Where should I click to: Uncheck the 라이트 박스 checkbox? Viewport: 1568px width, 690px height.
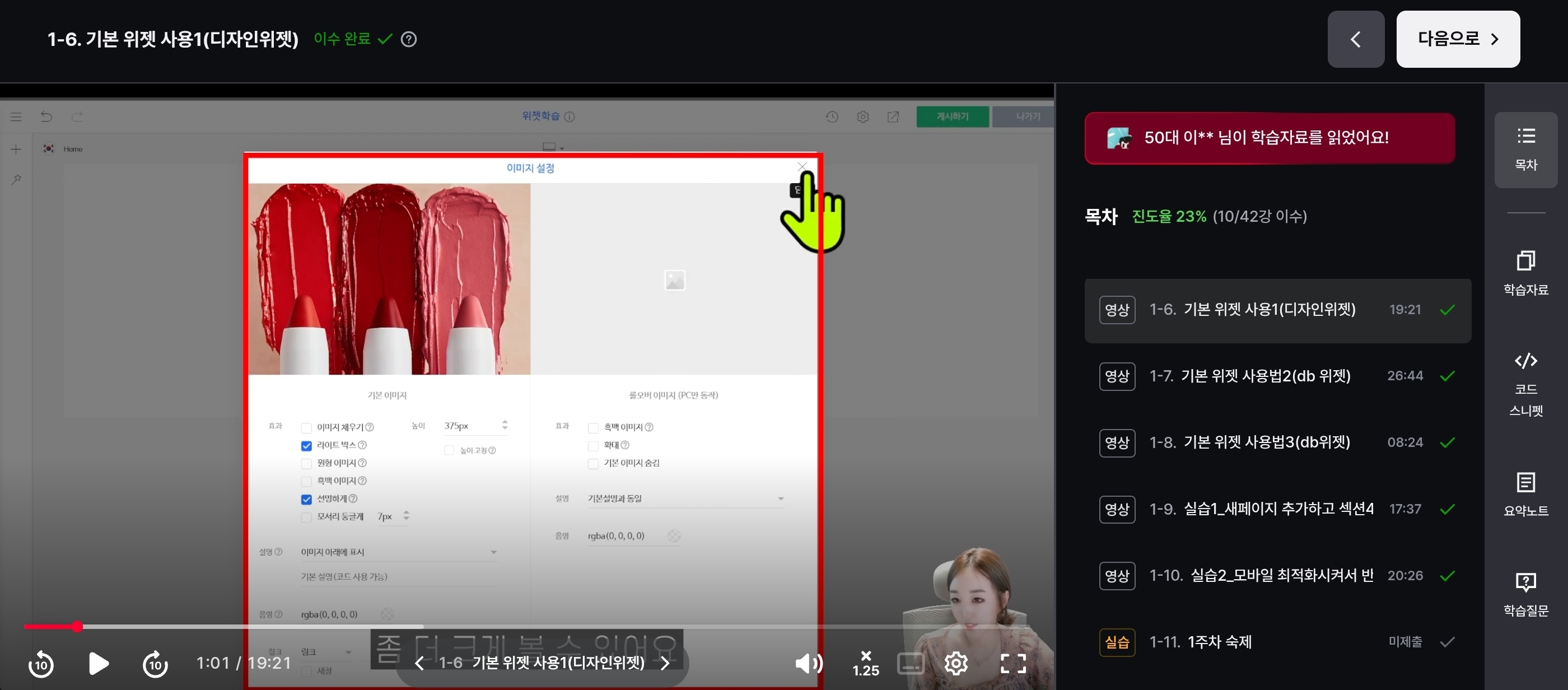306,446
